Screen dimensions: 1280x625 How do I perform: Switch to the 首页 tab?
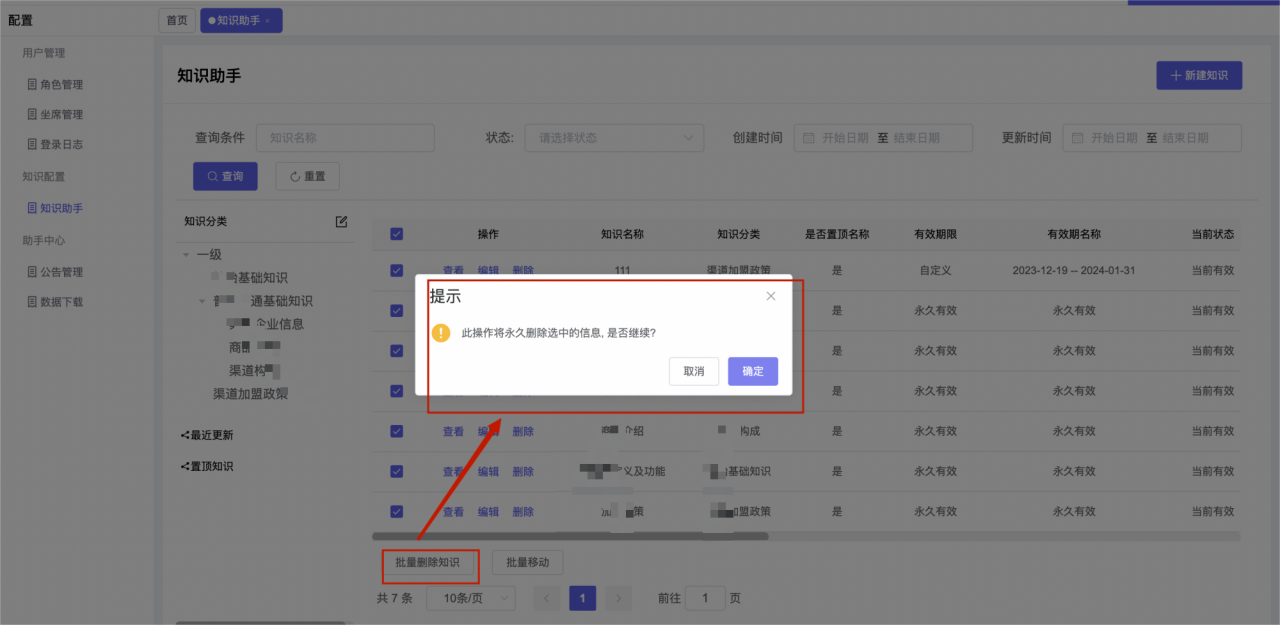coord(176,20)
